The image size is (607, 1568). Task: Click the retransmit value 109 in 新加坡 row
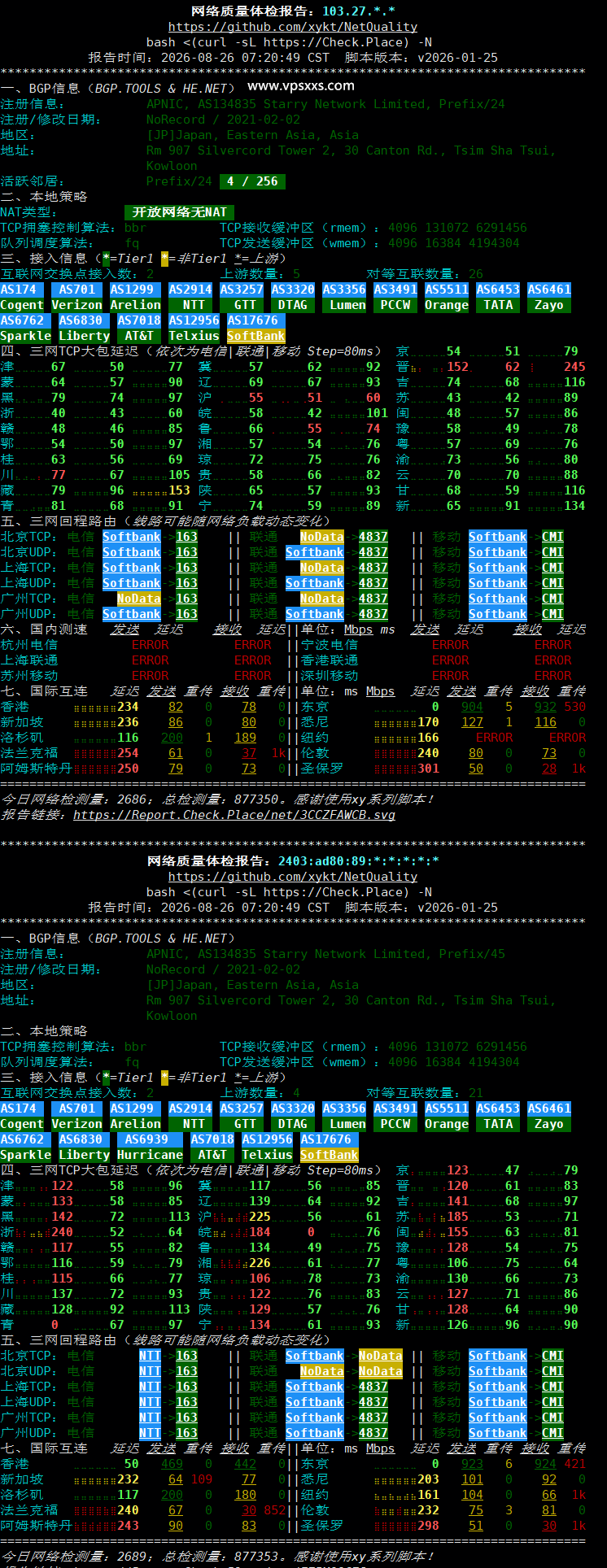[202, 1479]
